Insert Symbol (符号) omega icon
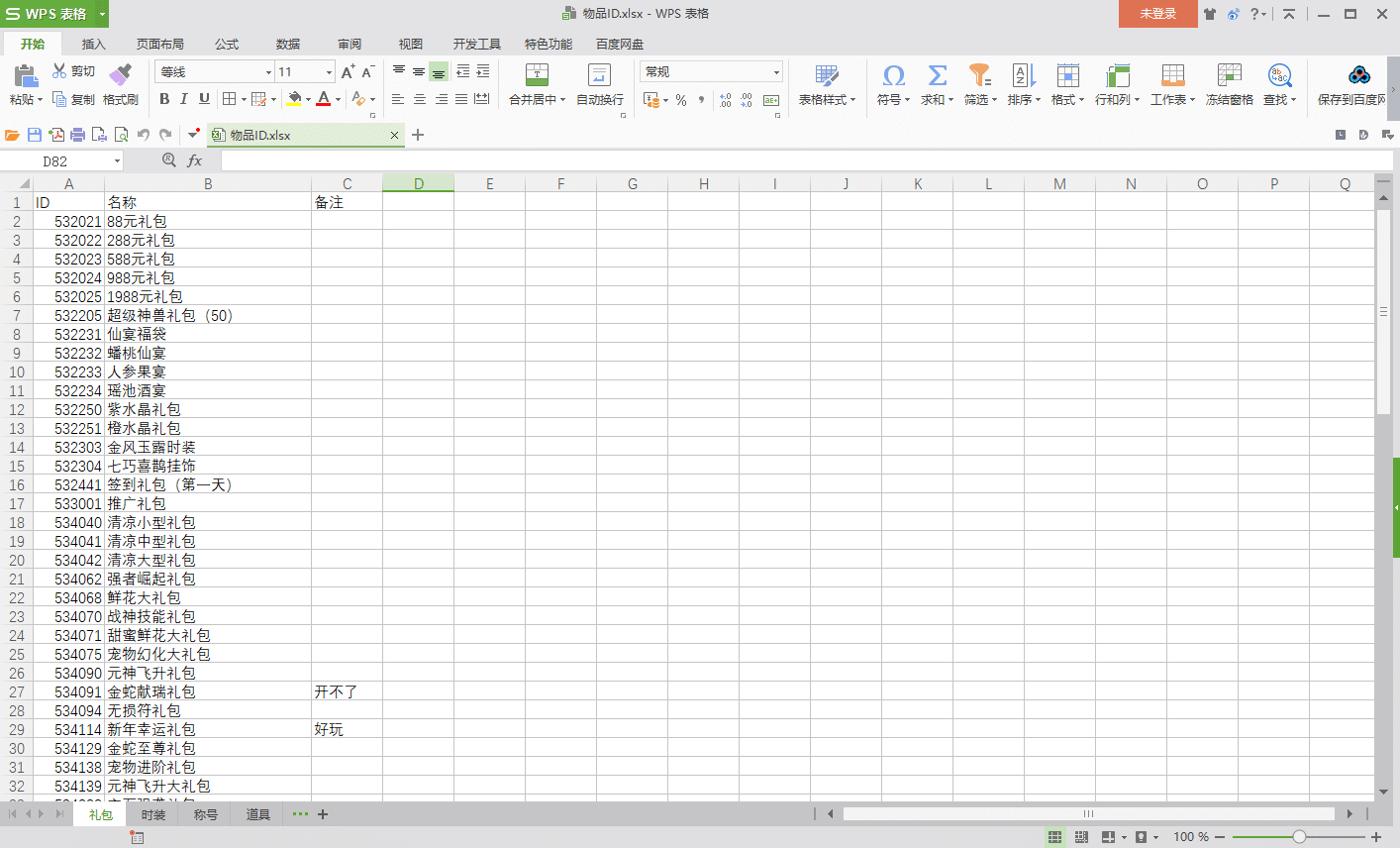The image size is (1400, 848). pyautogui.click(x=893, y=75)
